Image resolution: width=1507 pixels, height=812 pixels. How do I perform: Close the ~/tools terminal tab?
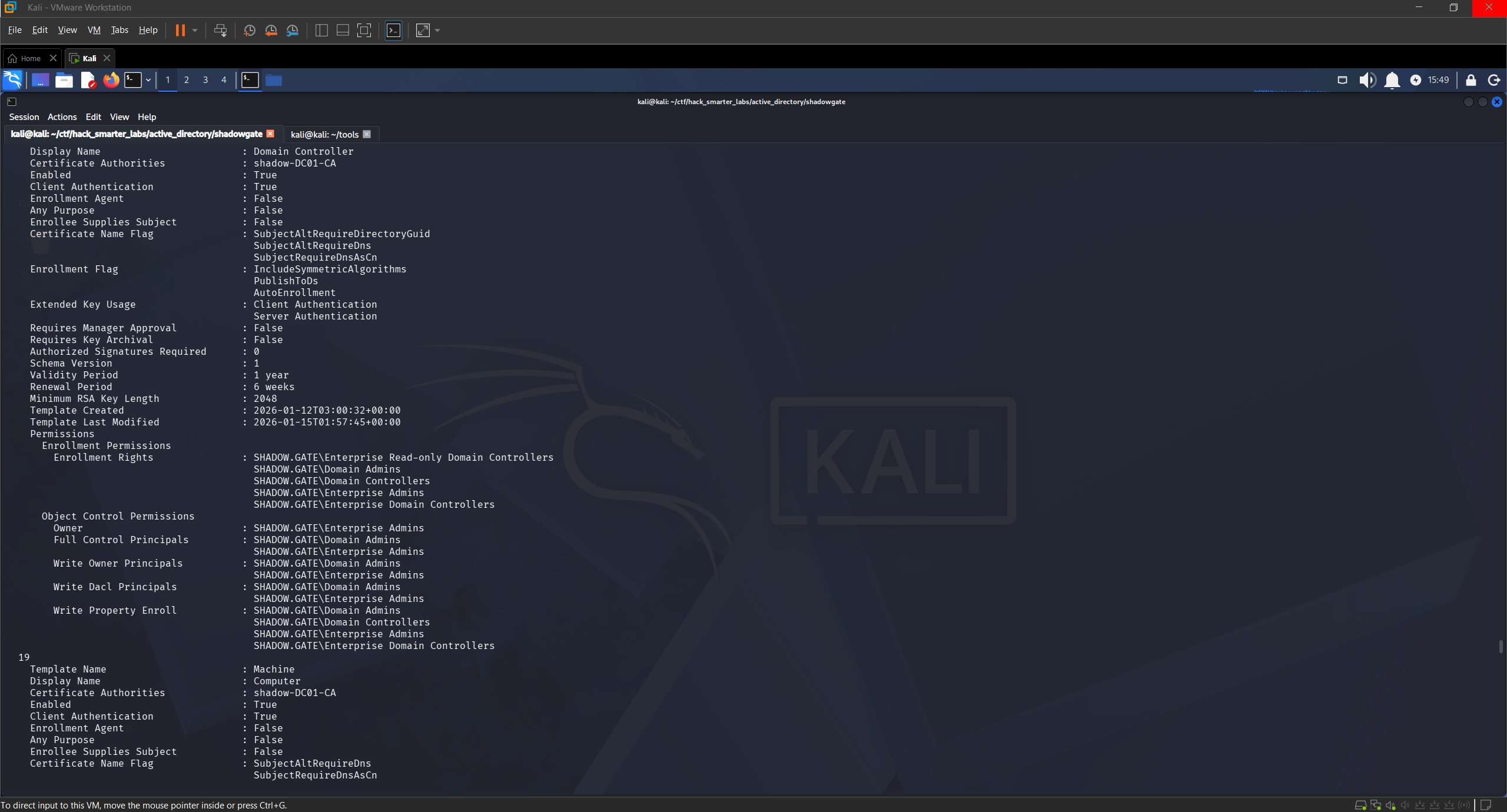click(367, 134)
